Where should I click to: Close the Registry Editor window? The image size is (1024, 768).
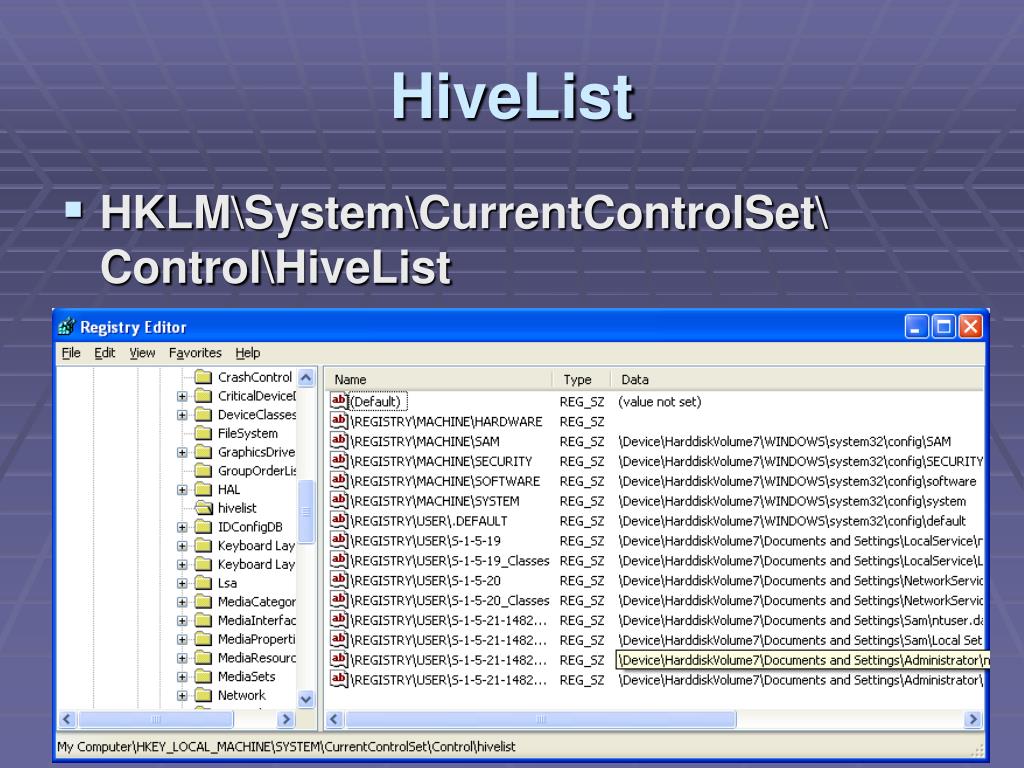coord(970,326)
